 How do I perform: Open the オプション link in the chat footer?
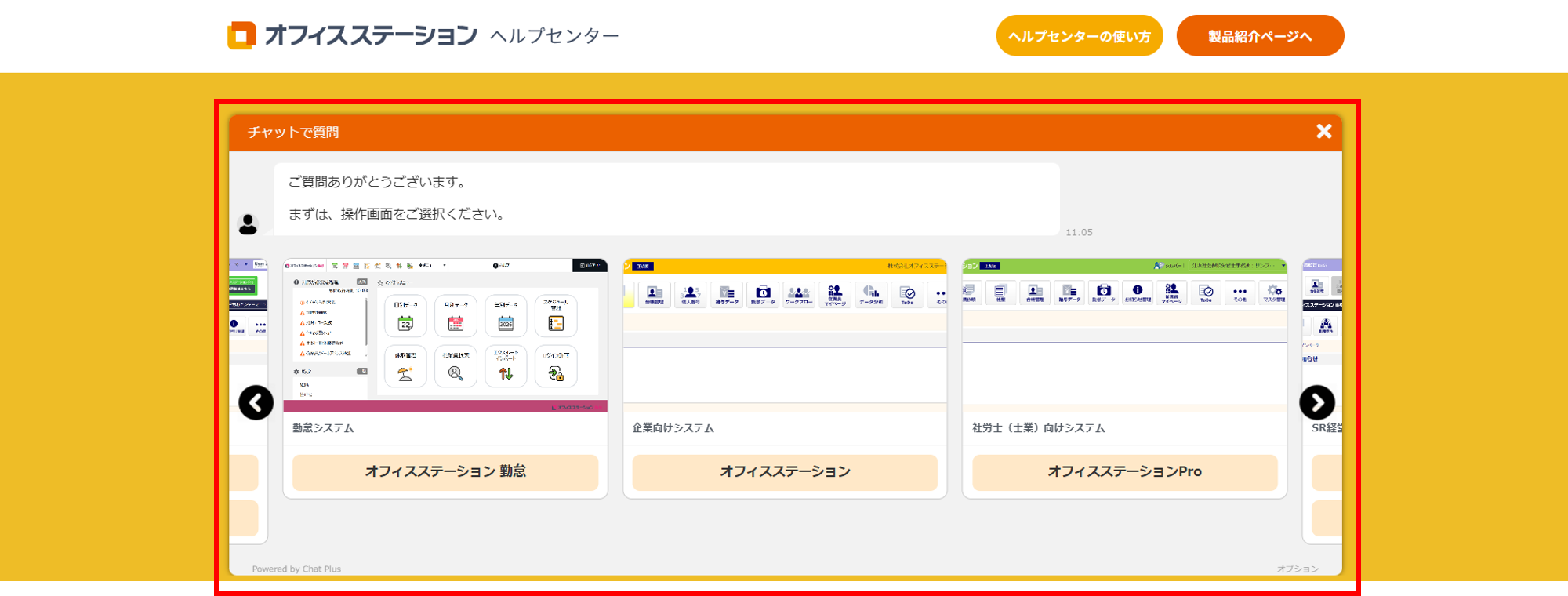point(1298,569)
